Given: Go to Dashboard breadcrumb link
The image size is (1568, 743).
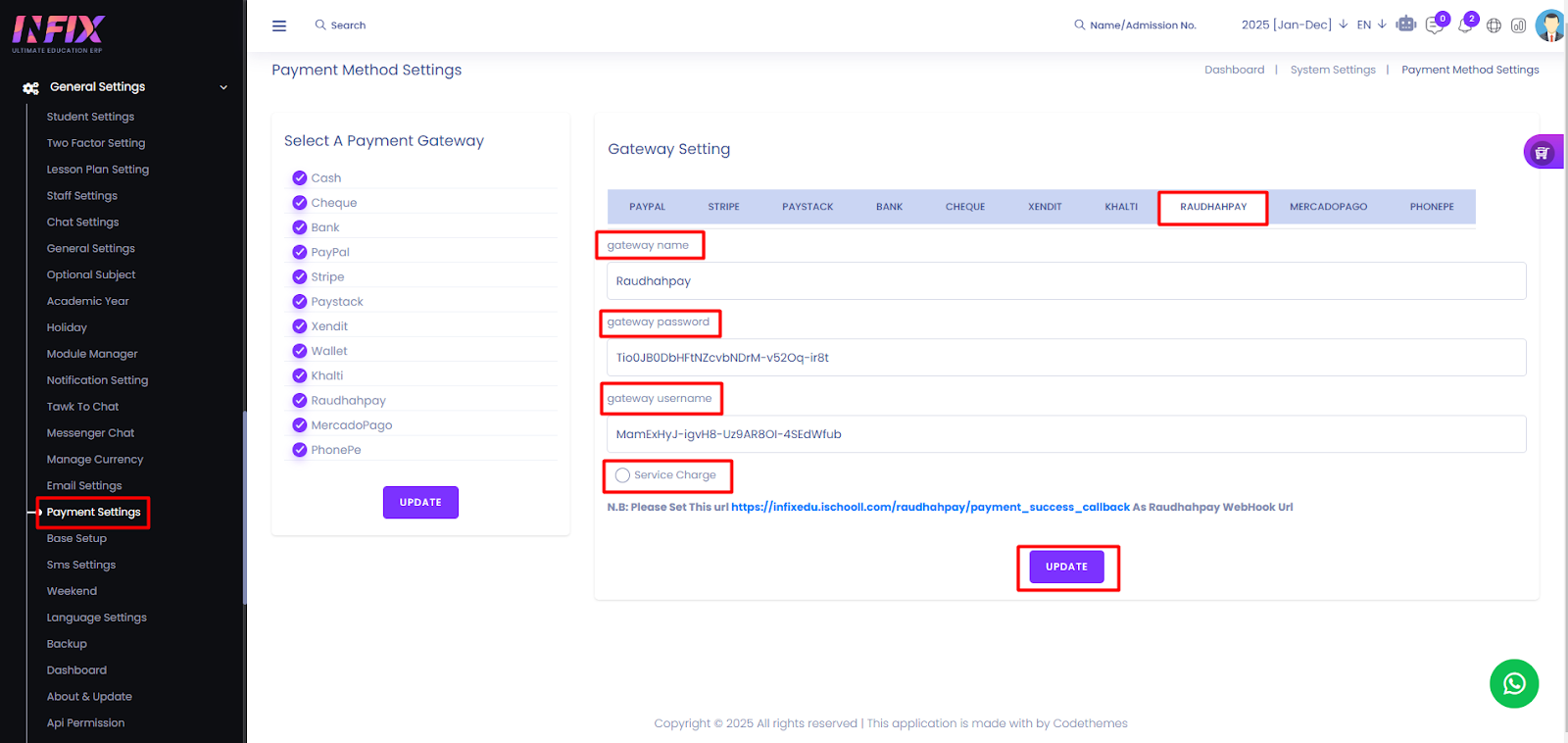Looking at the screenshot, I should tap(1234, 70).
